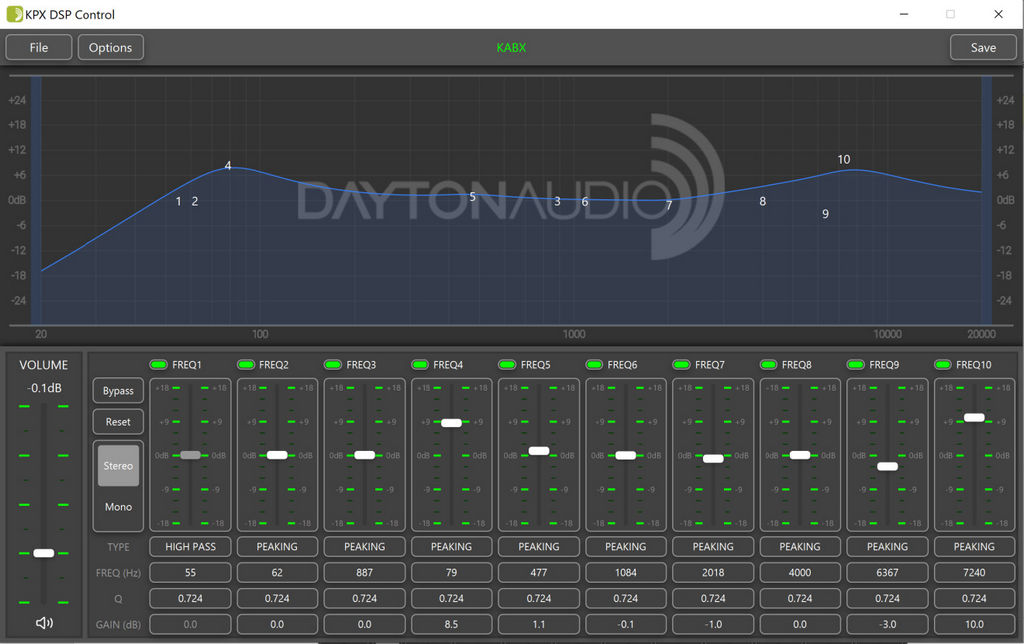Select the FREQ7 Q field
This screenshot has height=644, width=1024.
(x=713, y=598)
